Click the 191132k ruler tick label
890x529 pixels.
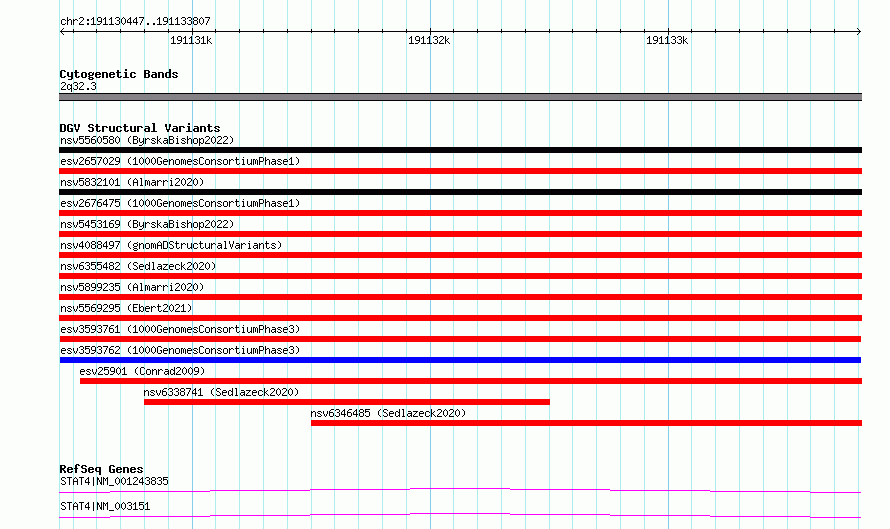click(429, 40)
